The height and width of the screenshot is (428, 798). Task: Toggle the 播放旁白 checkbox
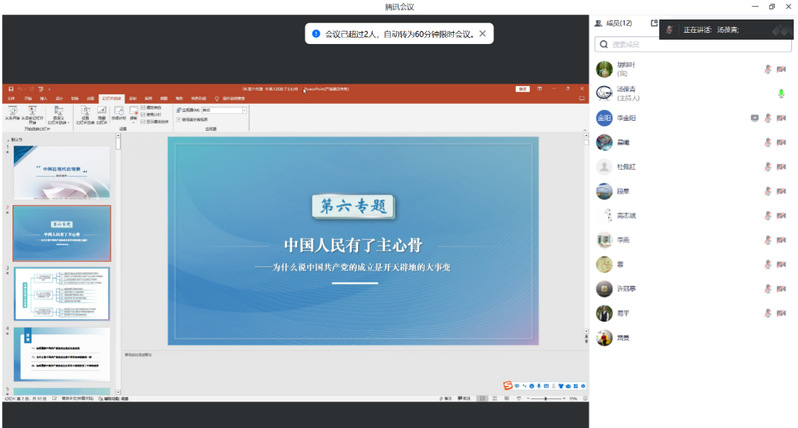[x=144, y=107]
